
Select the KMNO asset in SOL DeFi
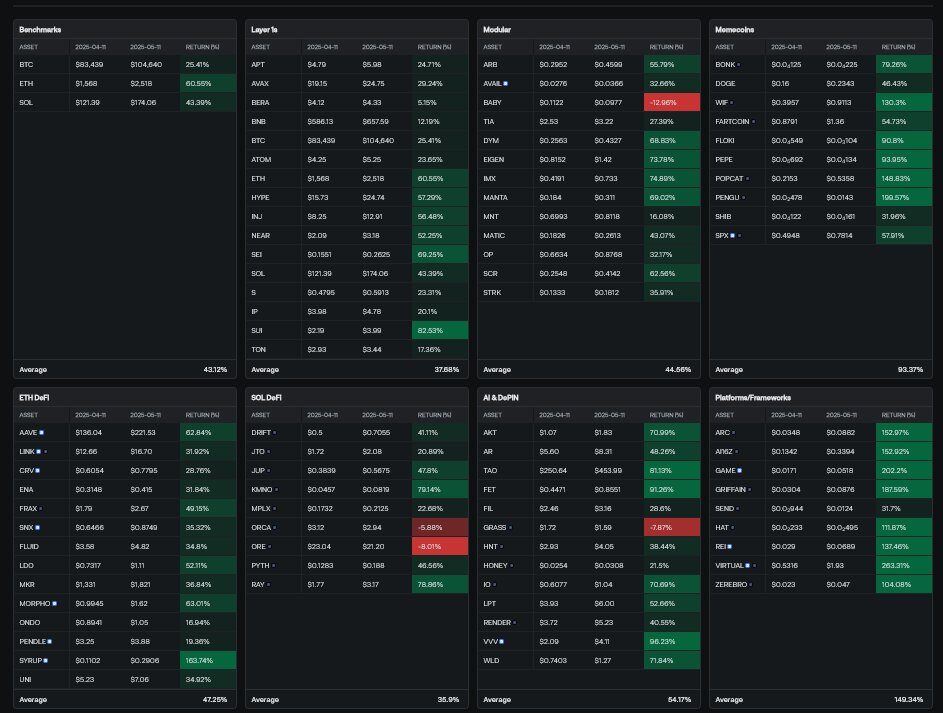(262, 490)
